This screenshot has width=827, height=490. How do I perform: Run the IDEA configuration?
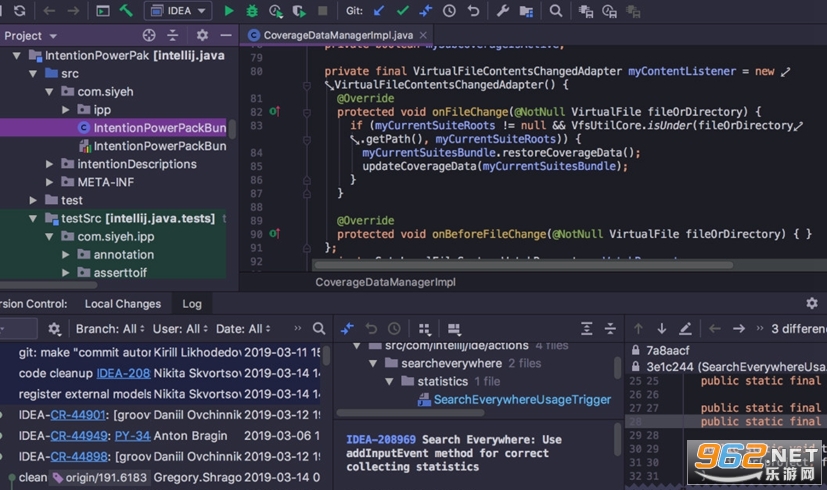coord(228,11)
